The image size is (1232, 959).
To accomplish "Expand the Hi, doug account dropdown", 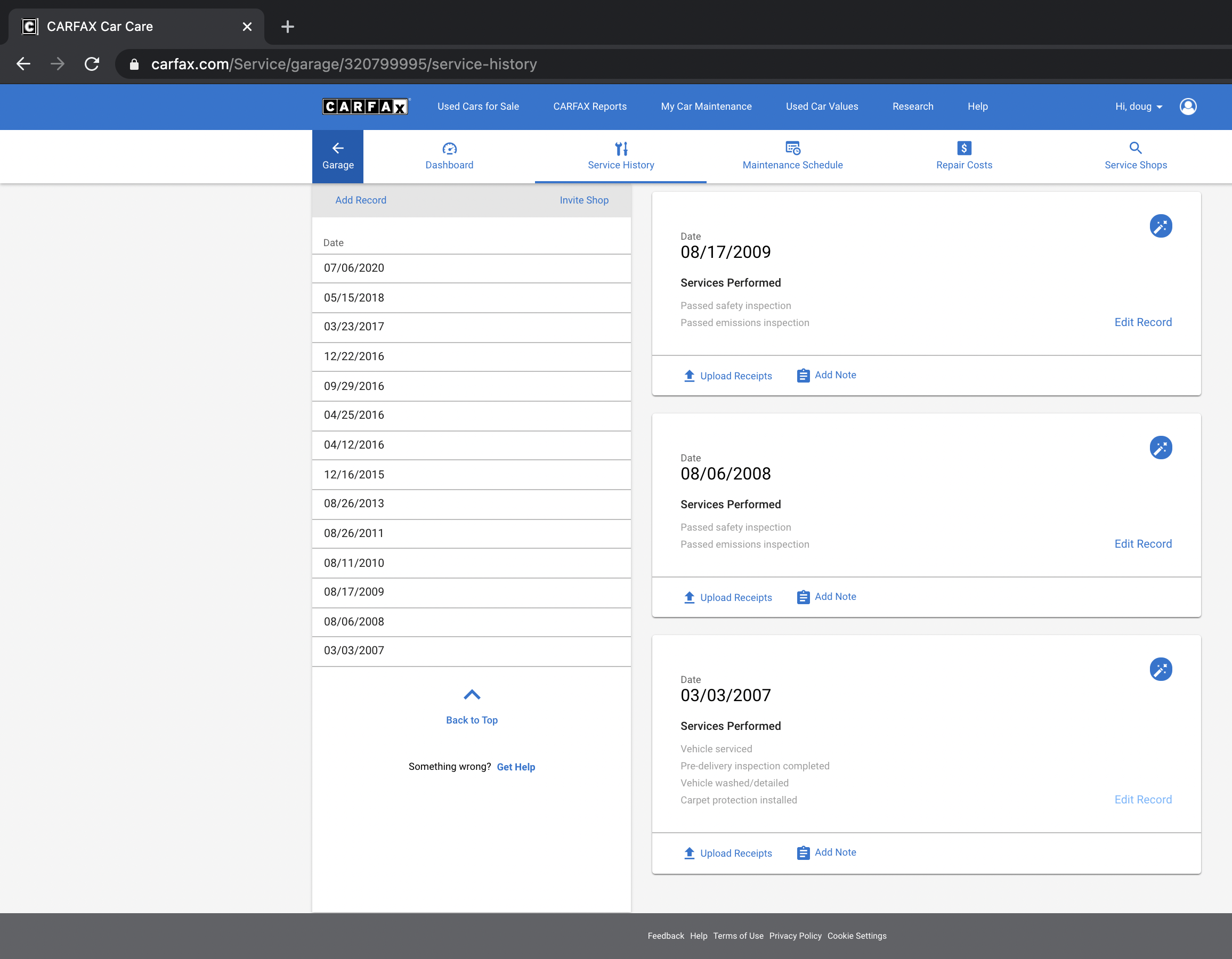I will 1138,107.
